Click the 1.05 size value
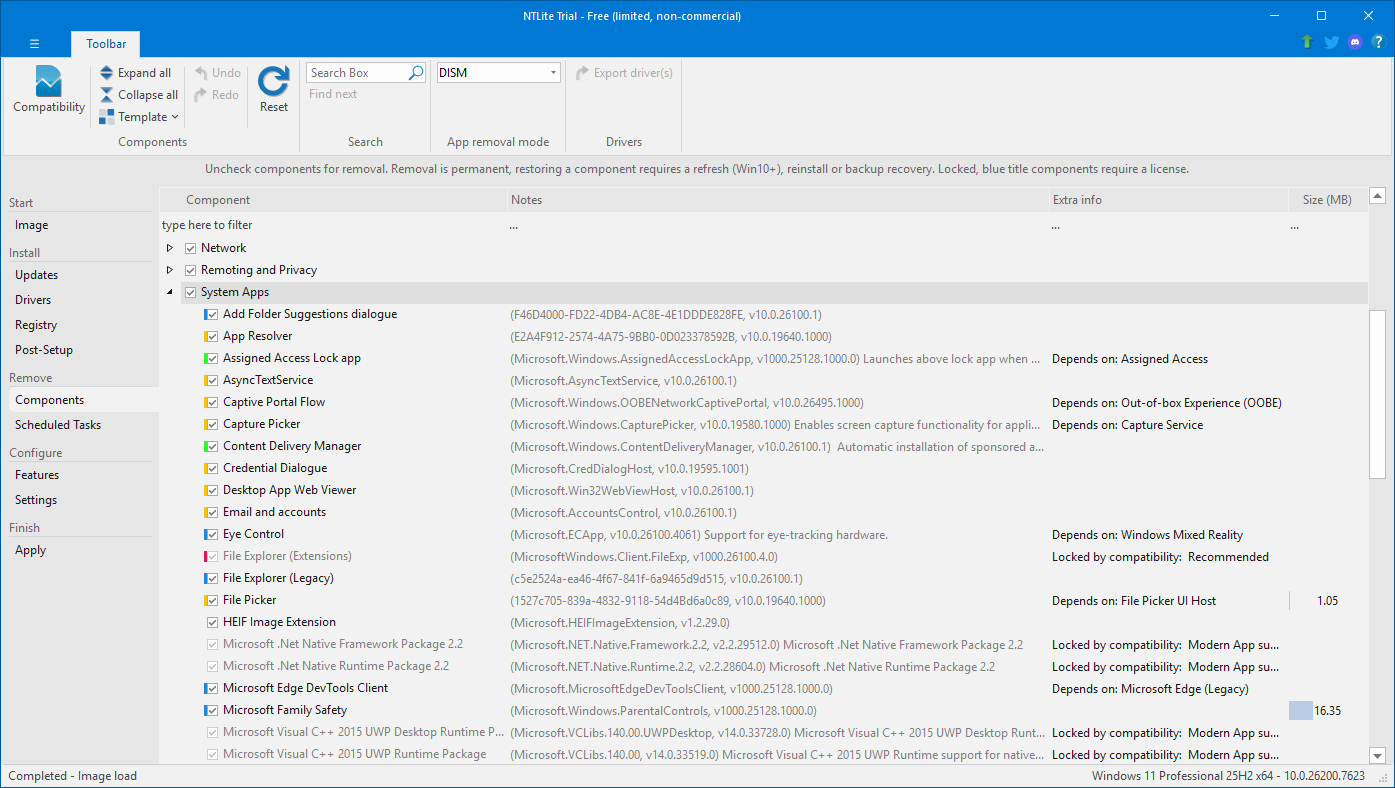The height and width of the screenshot is (788, 1395). (x=1327, y=601)
